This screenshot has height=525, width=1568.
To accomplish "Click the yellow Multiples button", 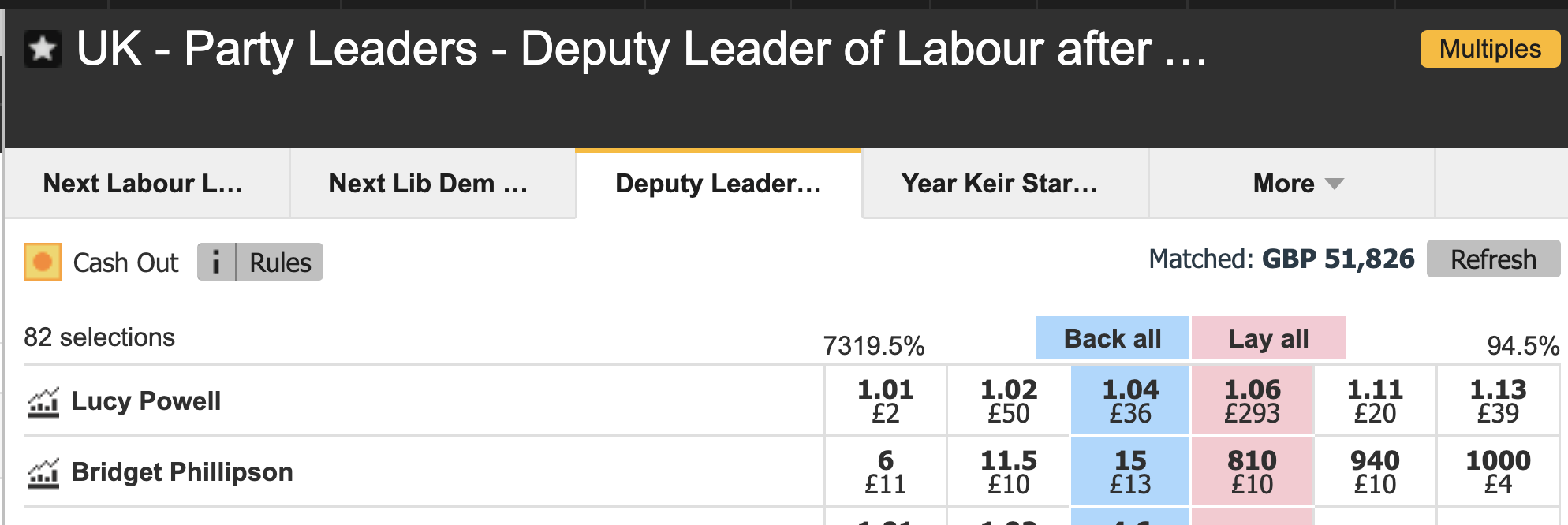I will click(1489, 49).
